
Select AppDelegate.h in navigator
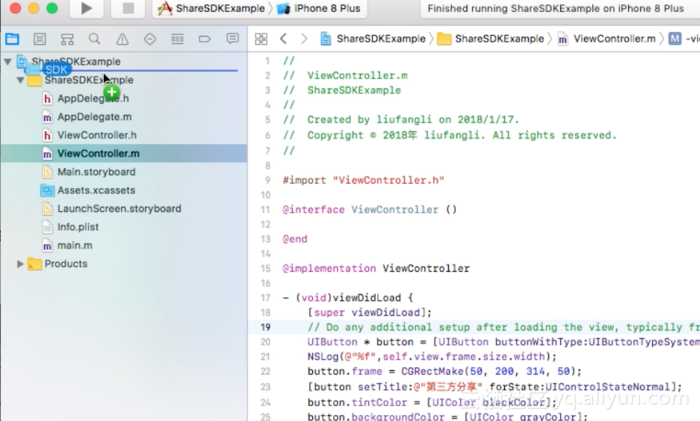pos(93,98)
